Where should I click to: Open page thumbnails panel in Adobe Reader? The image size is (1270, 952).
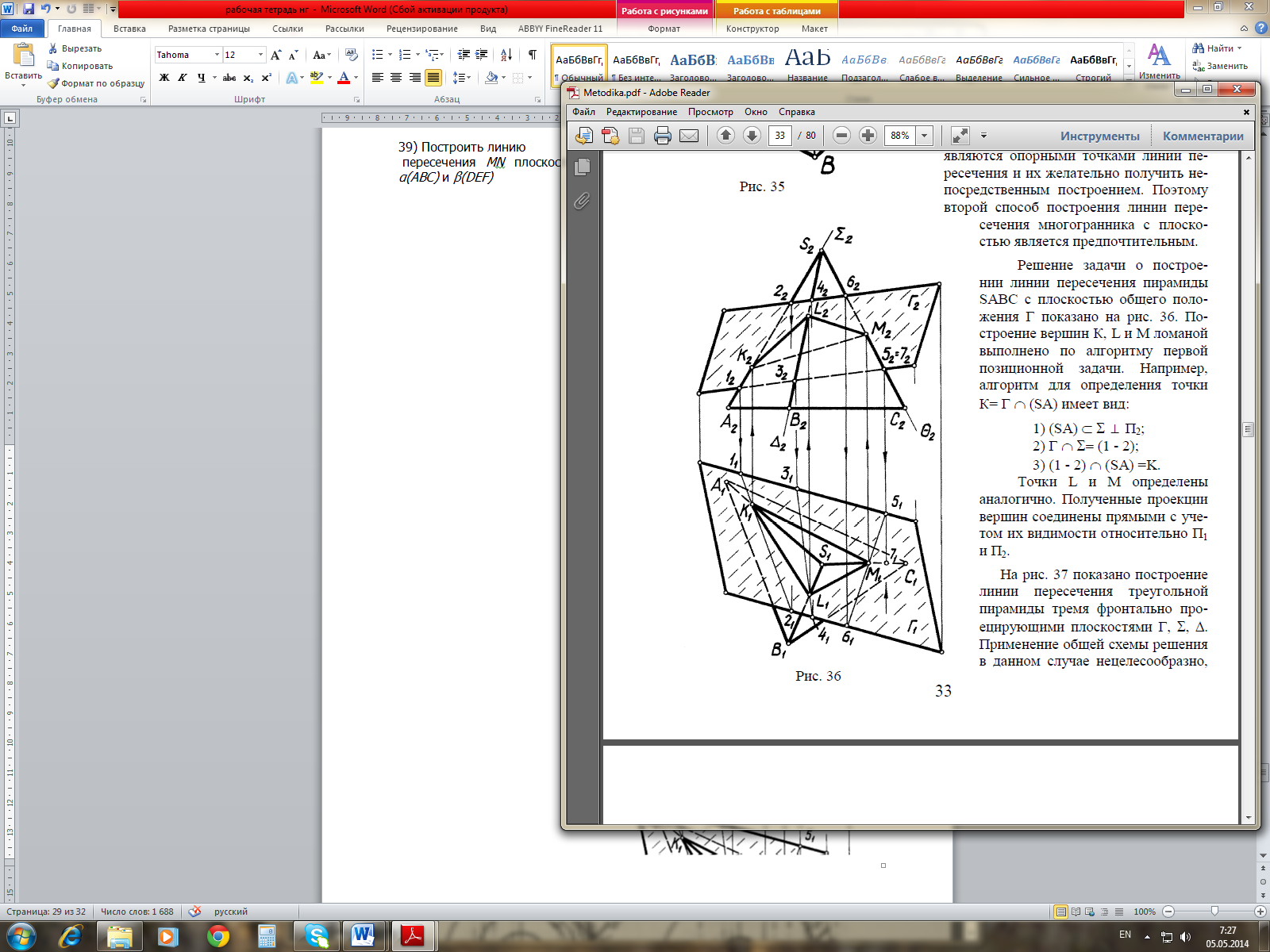tap(582, 167)
